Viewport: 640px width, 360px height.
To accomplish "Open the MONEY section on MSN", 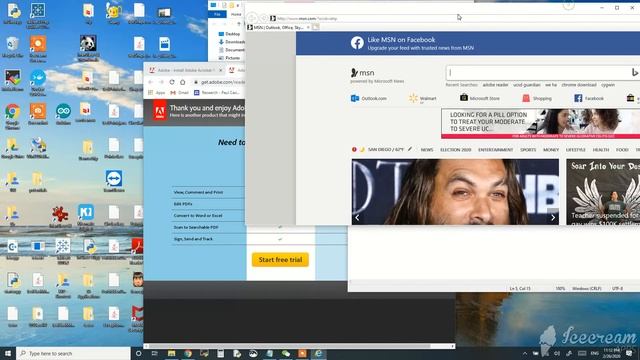I will [x=551, y=150].
